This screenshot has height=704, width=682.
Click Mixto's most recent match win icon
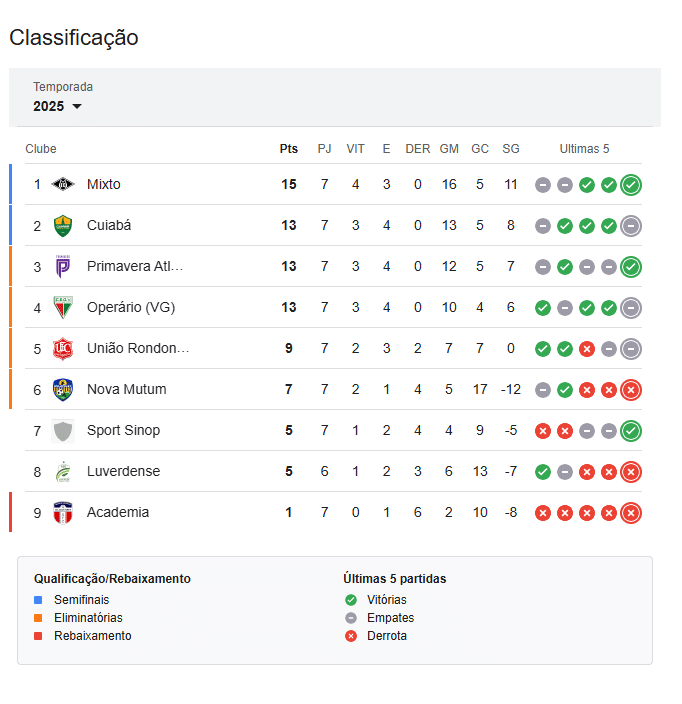[630, 184]
